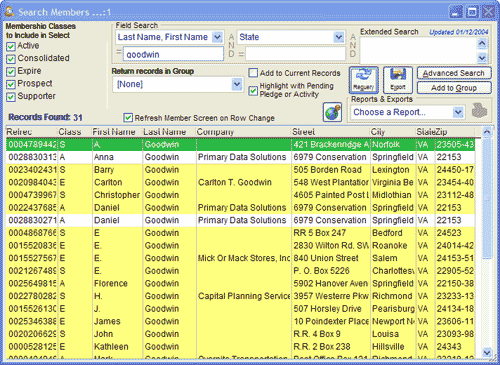Toggle the Consolidated membership class
500x365 pixels.
(11, 59)
